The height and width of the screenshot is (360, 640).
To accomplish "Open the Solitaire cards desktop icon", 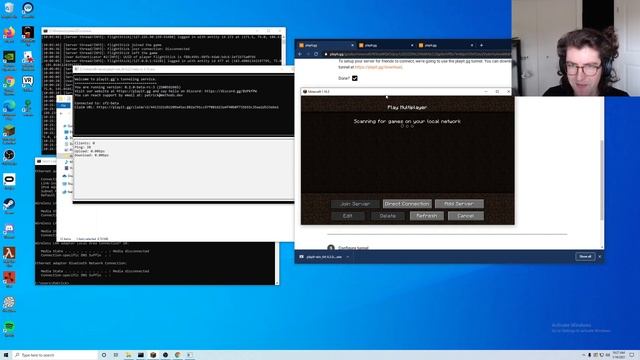I will pos(28,60).
